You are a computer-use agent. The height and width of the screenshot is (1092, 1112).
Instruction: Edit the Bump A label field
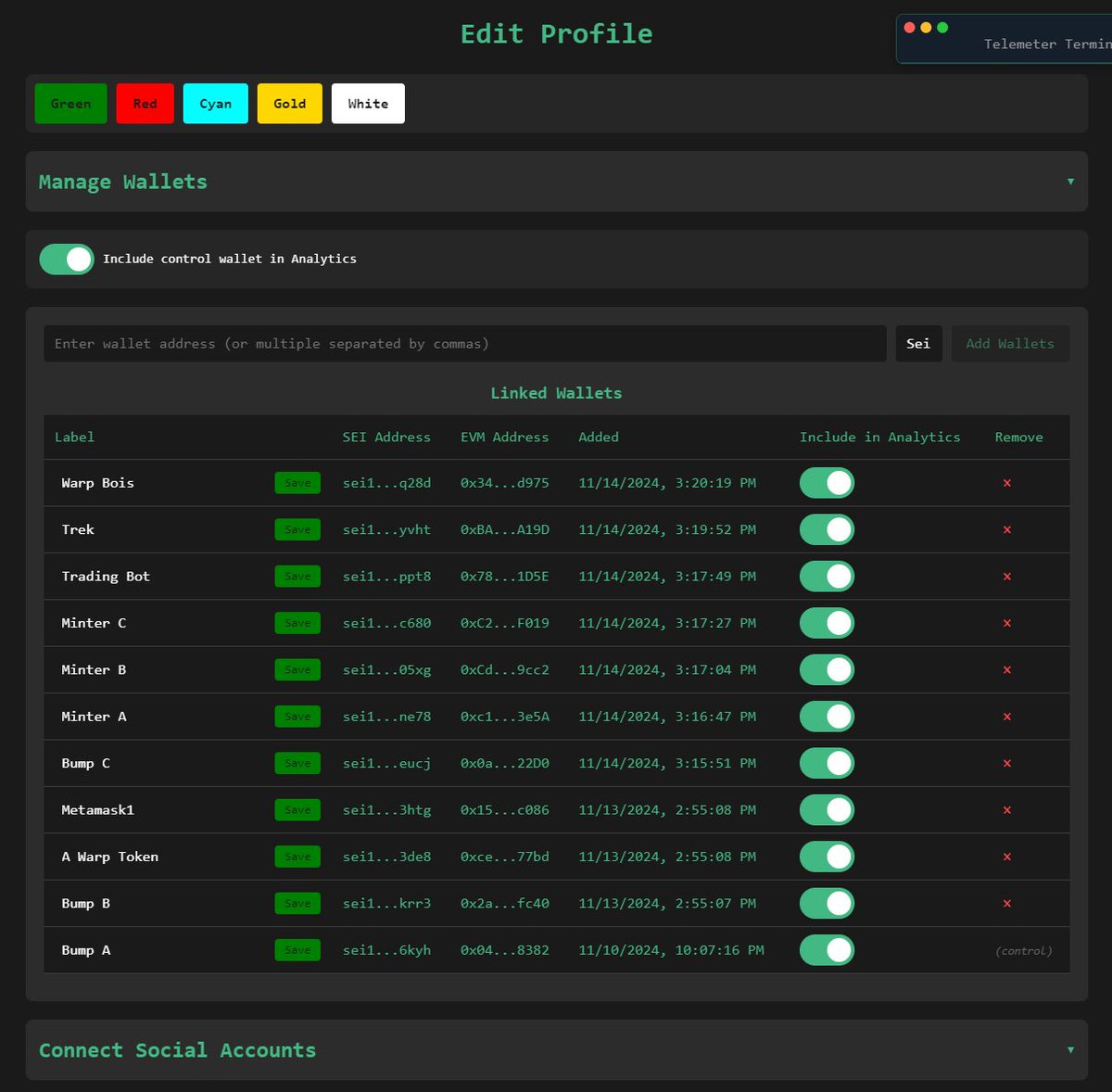click(162, 950)
